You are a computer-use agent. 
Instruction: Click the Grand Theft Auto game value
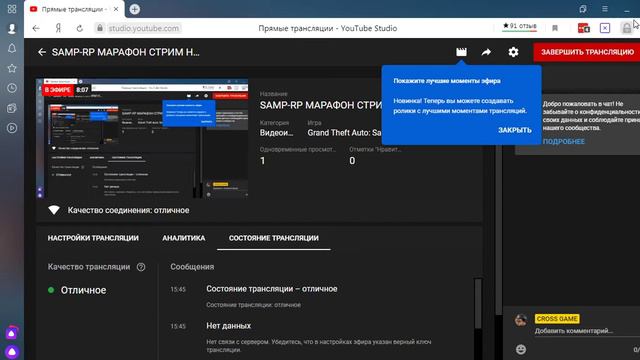(344, 133)
